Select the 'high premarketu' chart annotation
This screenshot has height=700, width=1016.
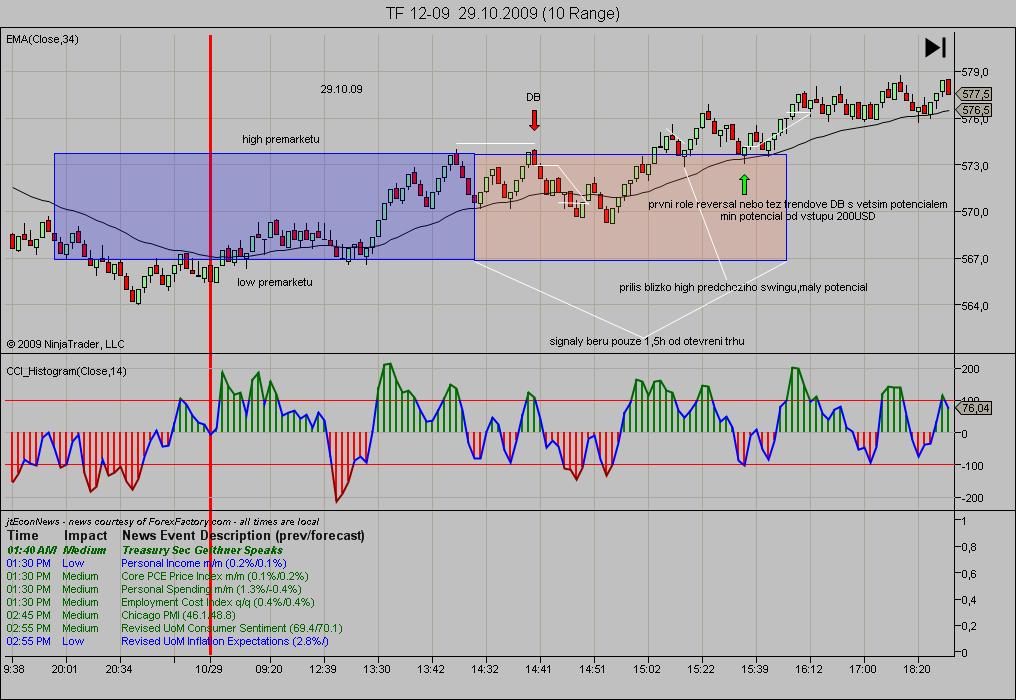pyautogui.click(x=281, y=139)
